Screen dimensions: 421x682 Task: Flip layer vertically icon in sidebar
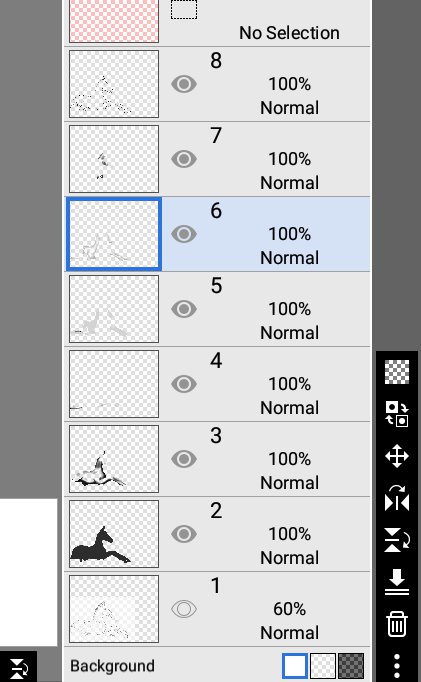point(397,540)
